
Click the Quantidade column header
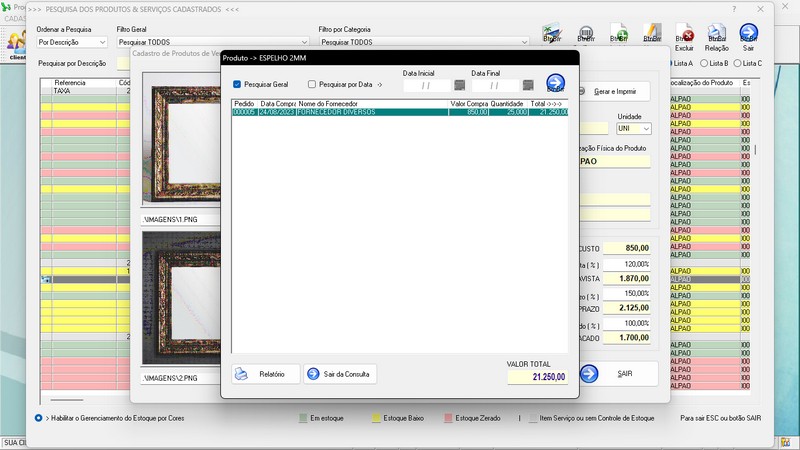point(508,104)
